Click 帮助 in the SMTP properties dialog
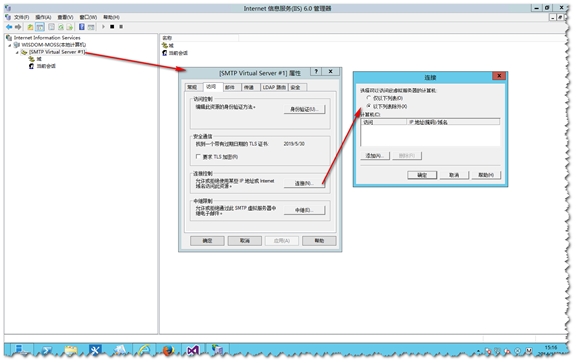The image size is (576, 363). [x=319, y=241]
